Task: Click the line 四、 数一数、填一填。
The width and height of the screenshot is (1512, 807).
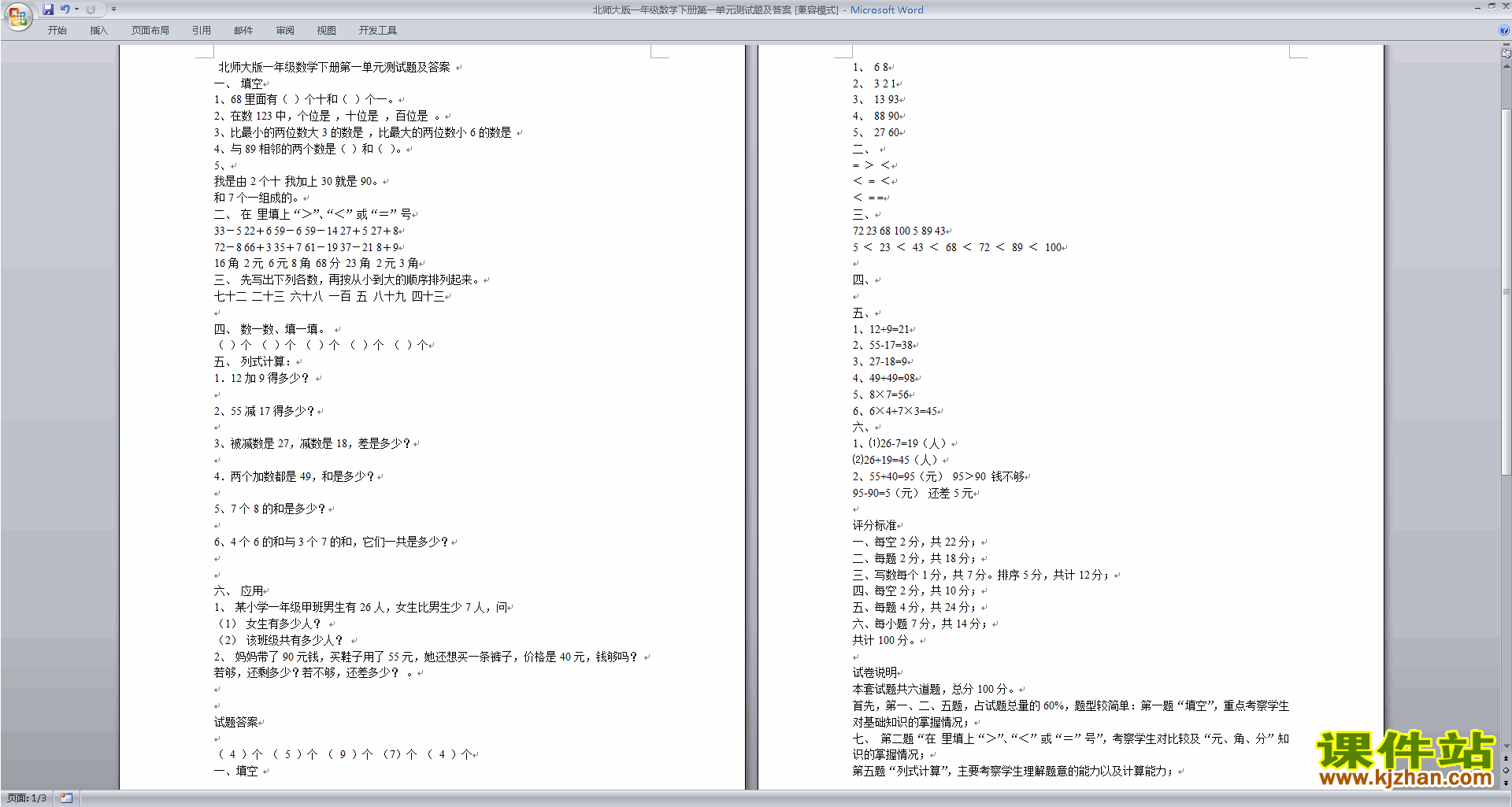Action: (x=269, y=329)
